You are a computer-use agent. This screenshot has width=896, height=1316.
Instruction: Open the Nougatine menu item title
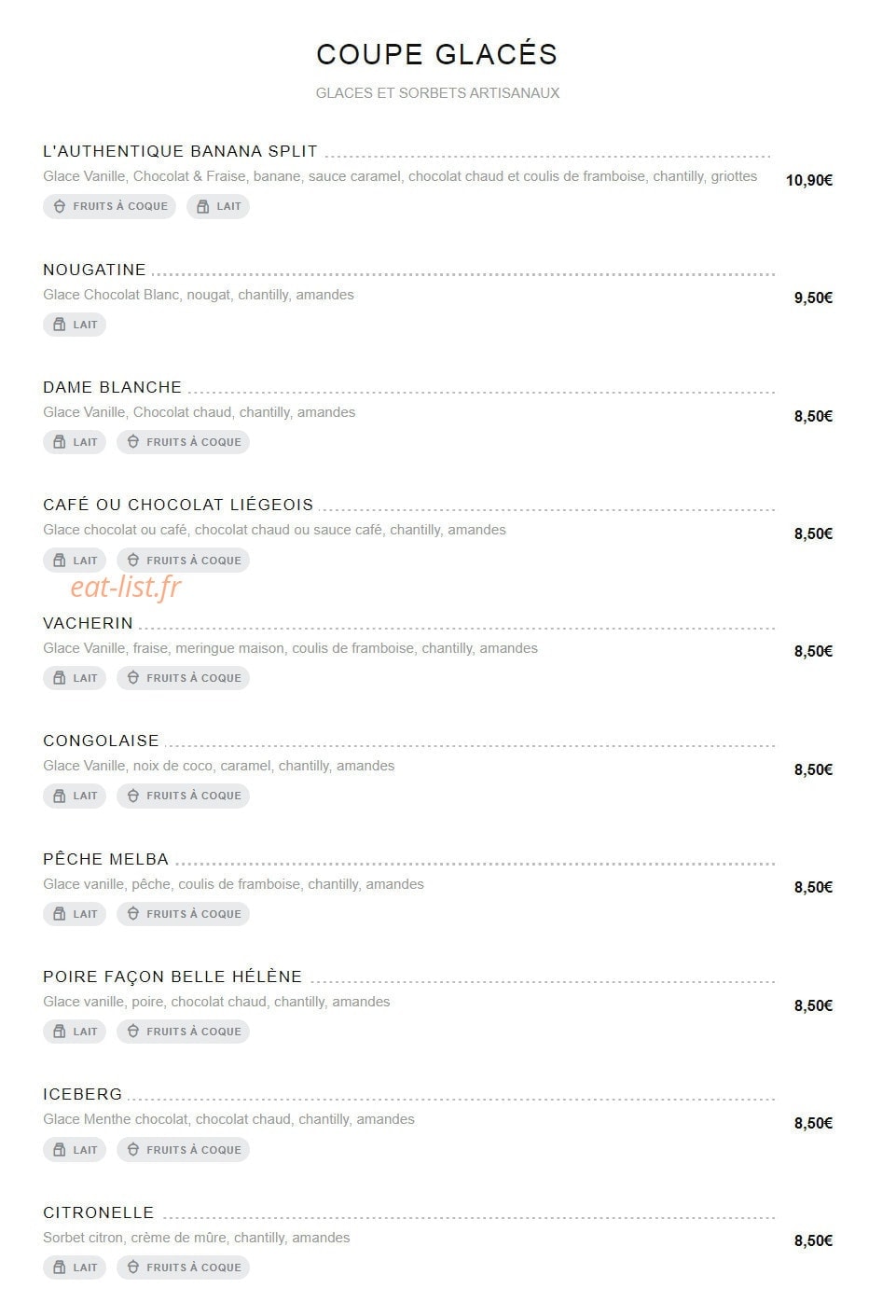pyautogui.click(x=94, y=270)
